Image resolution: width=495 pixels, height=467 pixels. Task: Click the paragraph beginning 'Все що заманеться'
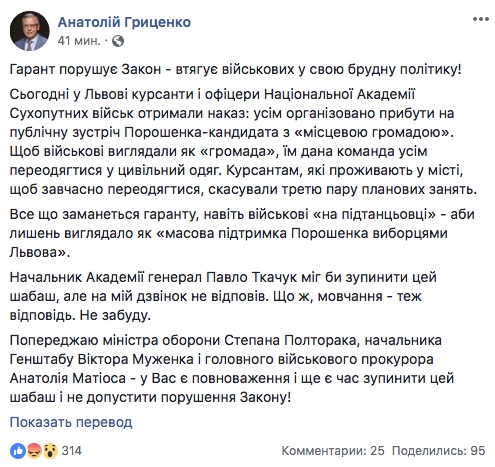242,233
